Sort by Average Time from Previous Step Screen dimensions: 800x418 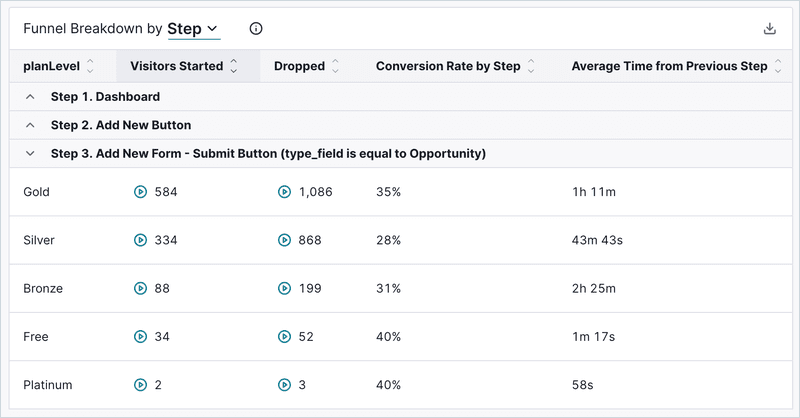click(x=777, y=67)
